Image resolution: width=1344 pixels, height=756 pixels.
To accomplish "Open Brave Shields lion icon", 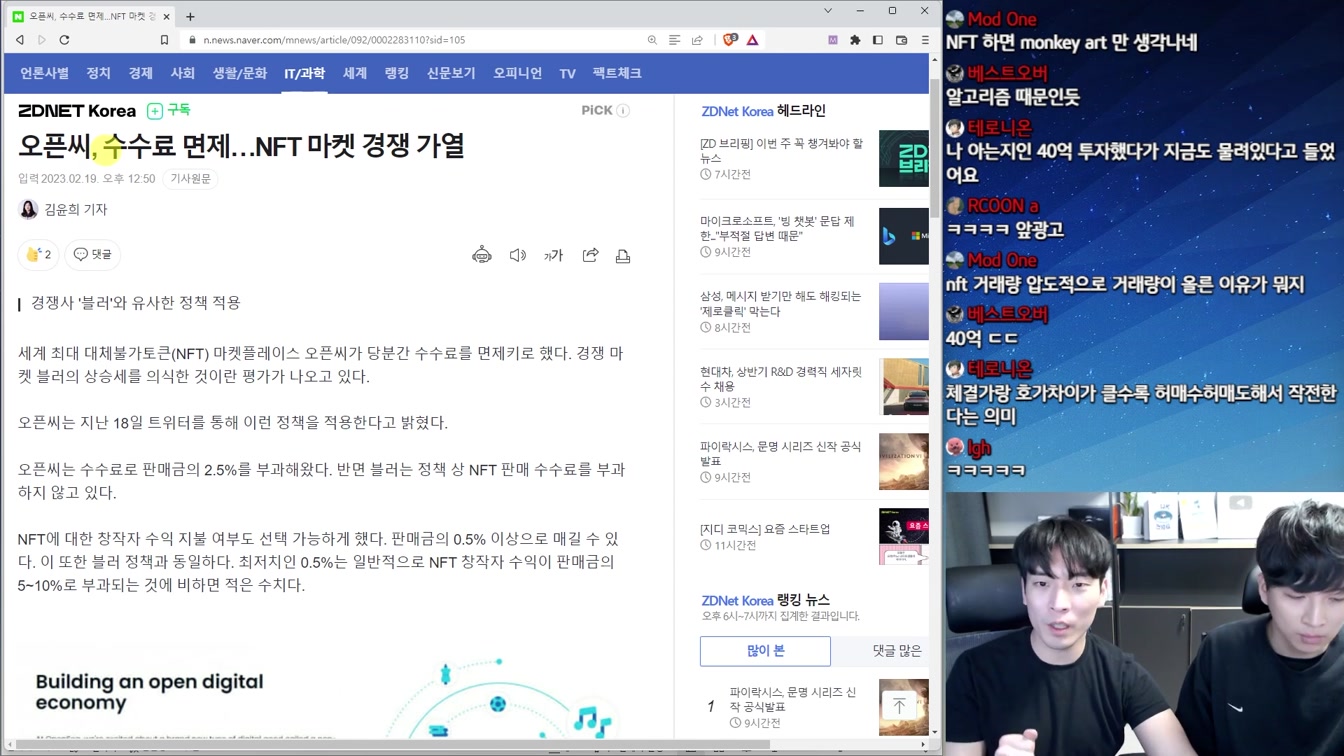I will [730, 40].
